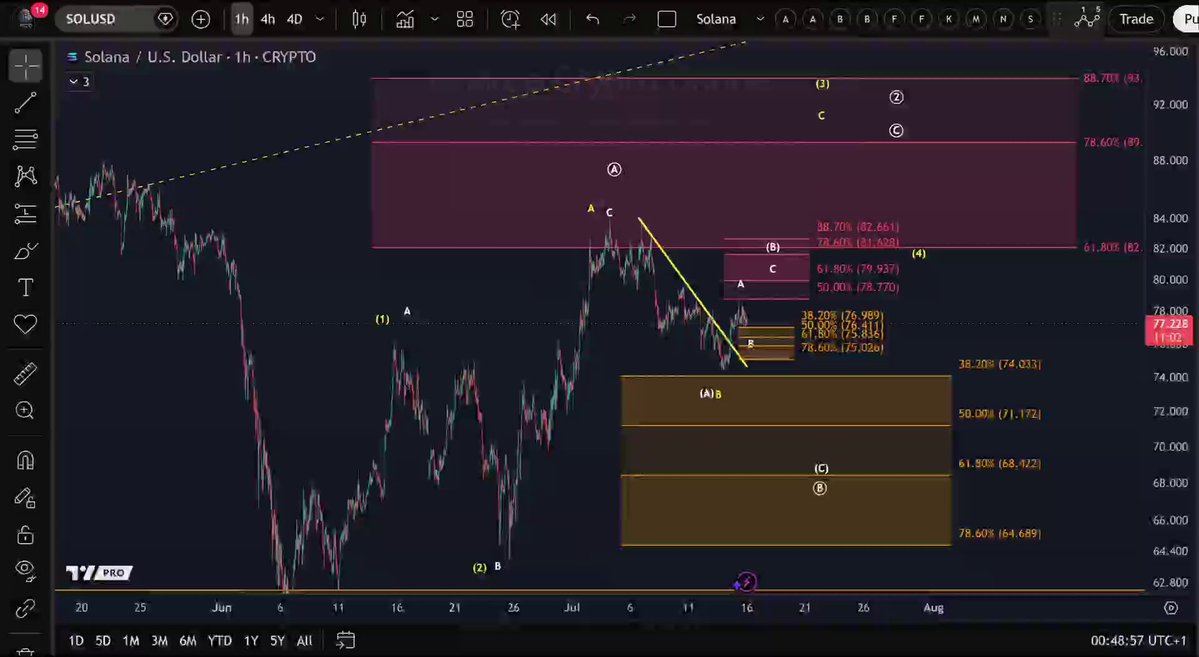The height and width of the screenshot is (657, 1199).
Task: Undo the last chart action
Action: click(x=593, y=19)
